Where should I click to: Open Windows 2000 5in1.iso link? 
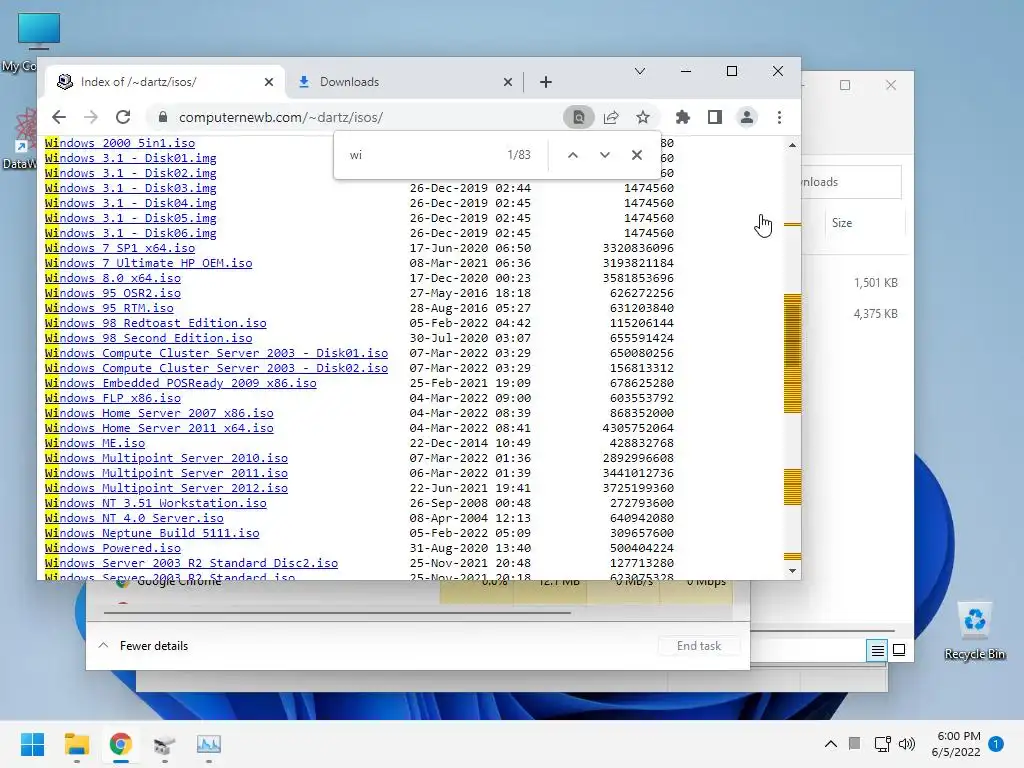[120, 142]
